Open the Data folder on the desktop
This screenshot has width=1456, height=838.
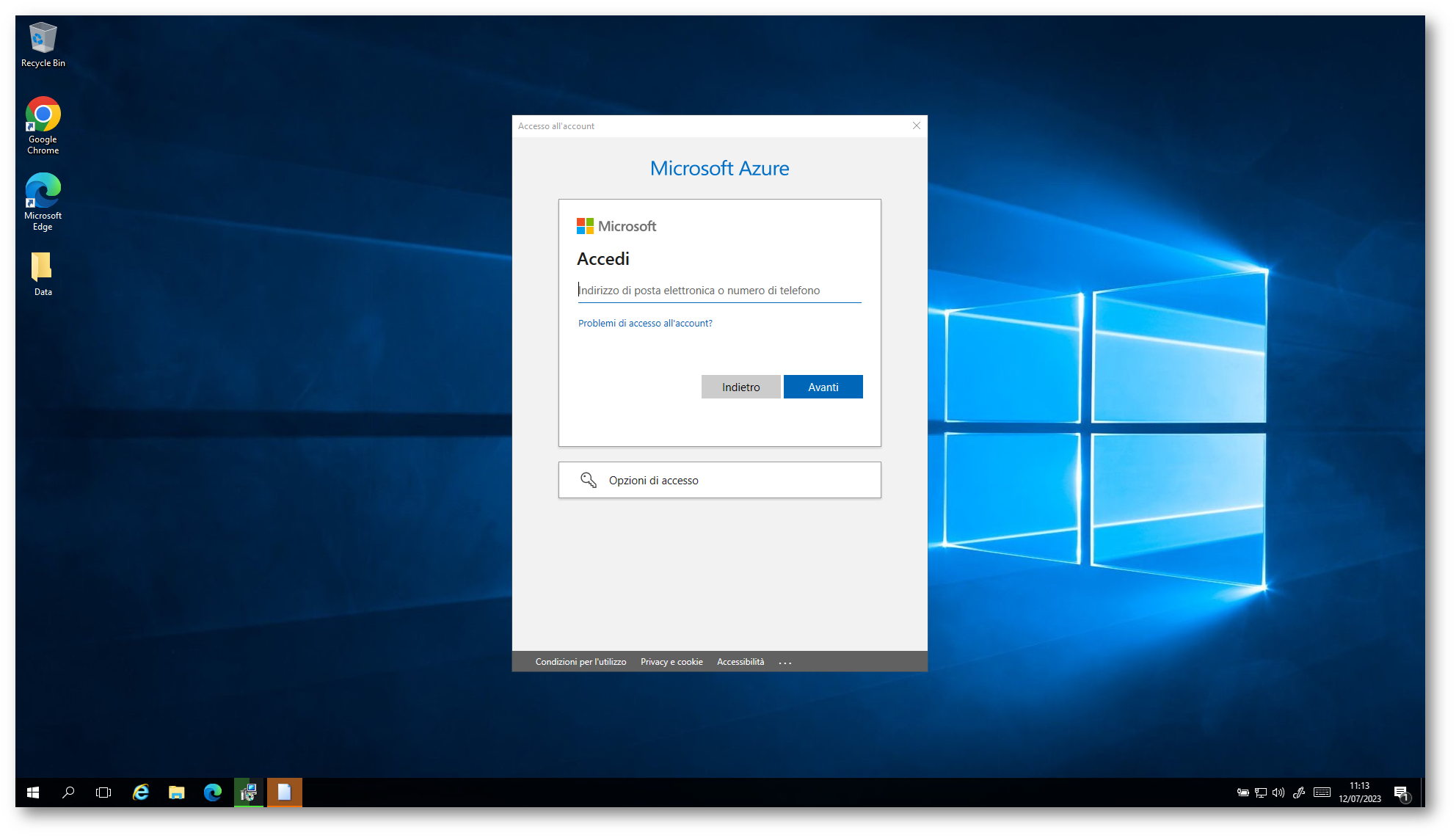click(x=43, y=273)
